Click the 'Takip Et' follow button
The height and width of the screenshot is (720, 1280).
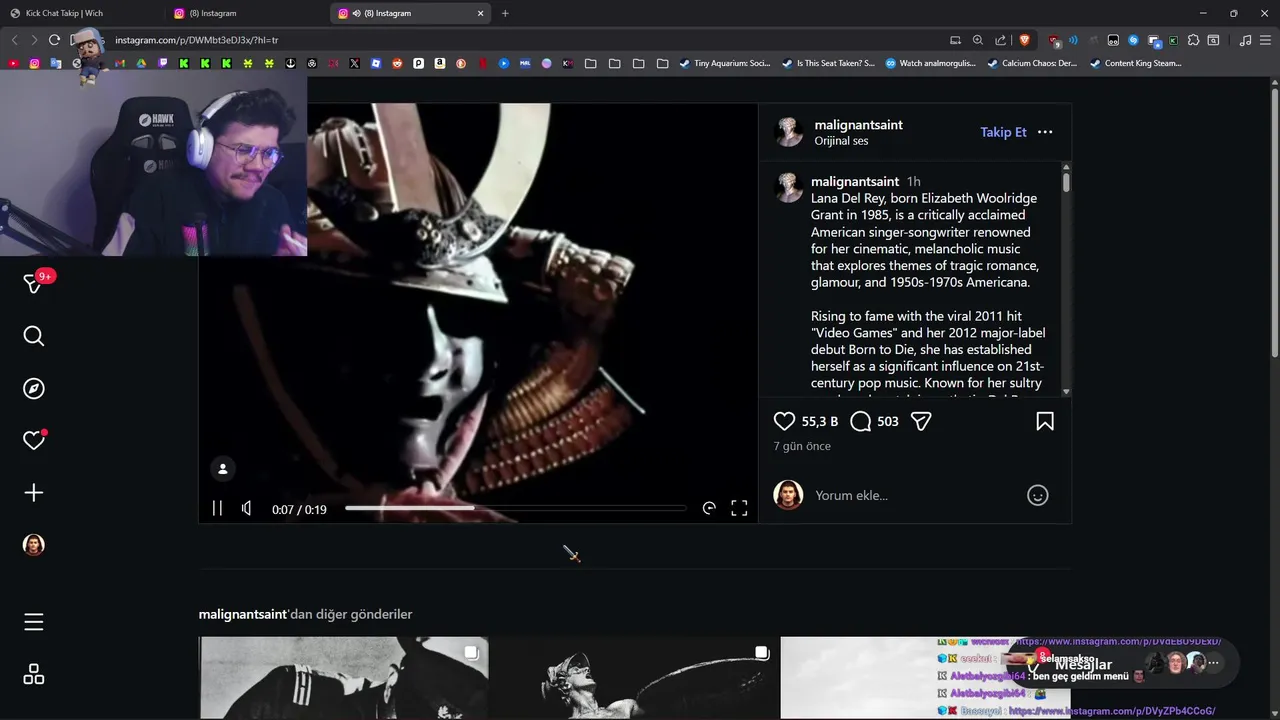(x=1003, y=132)
